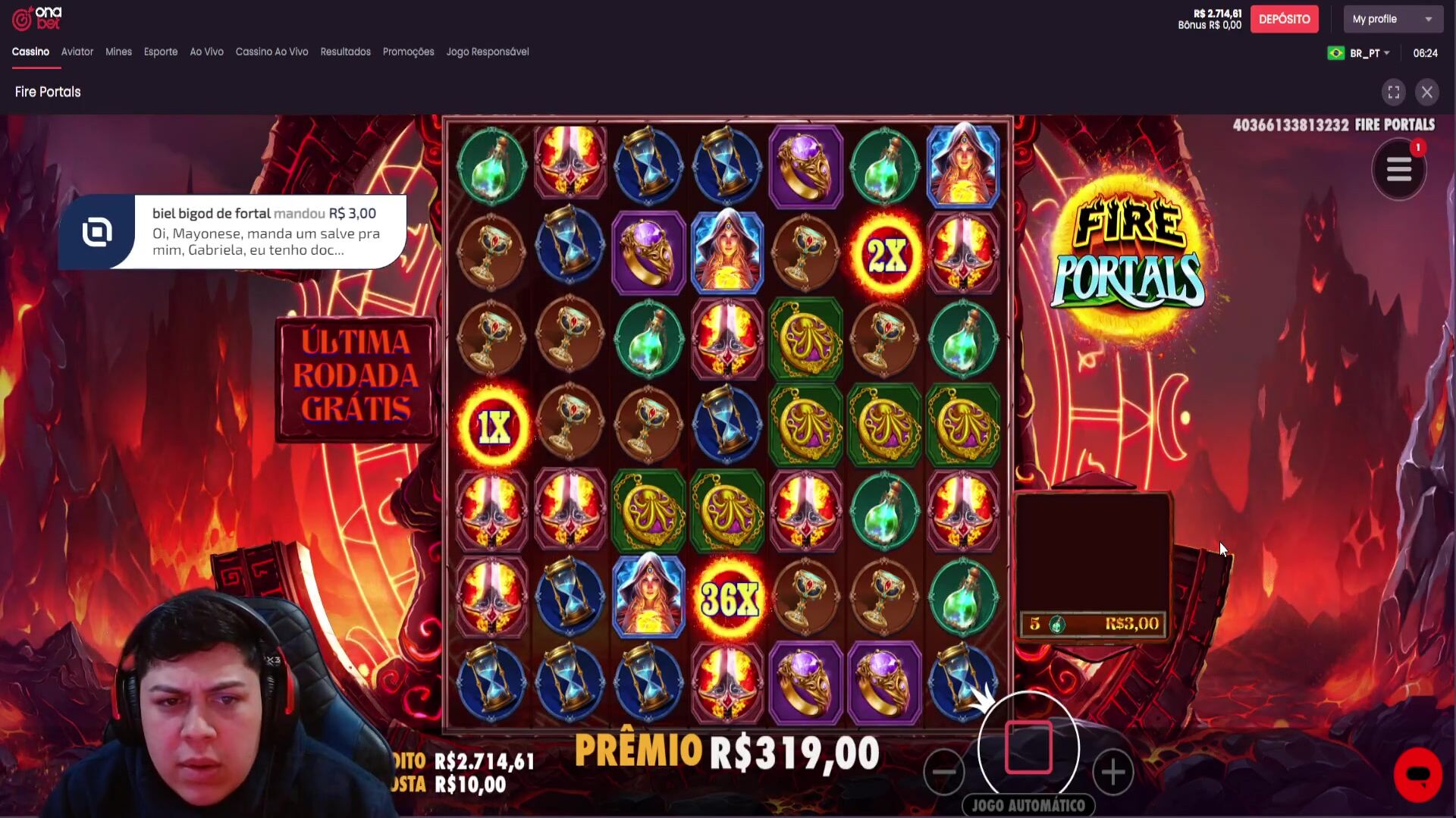The image size is (1456, 818).
Task: Go to the Cassino Ao Vivo tab
Action: (271, 52)
